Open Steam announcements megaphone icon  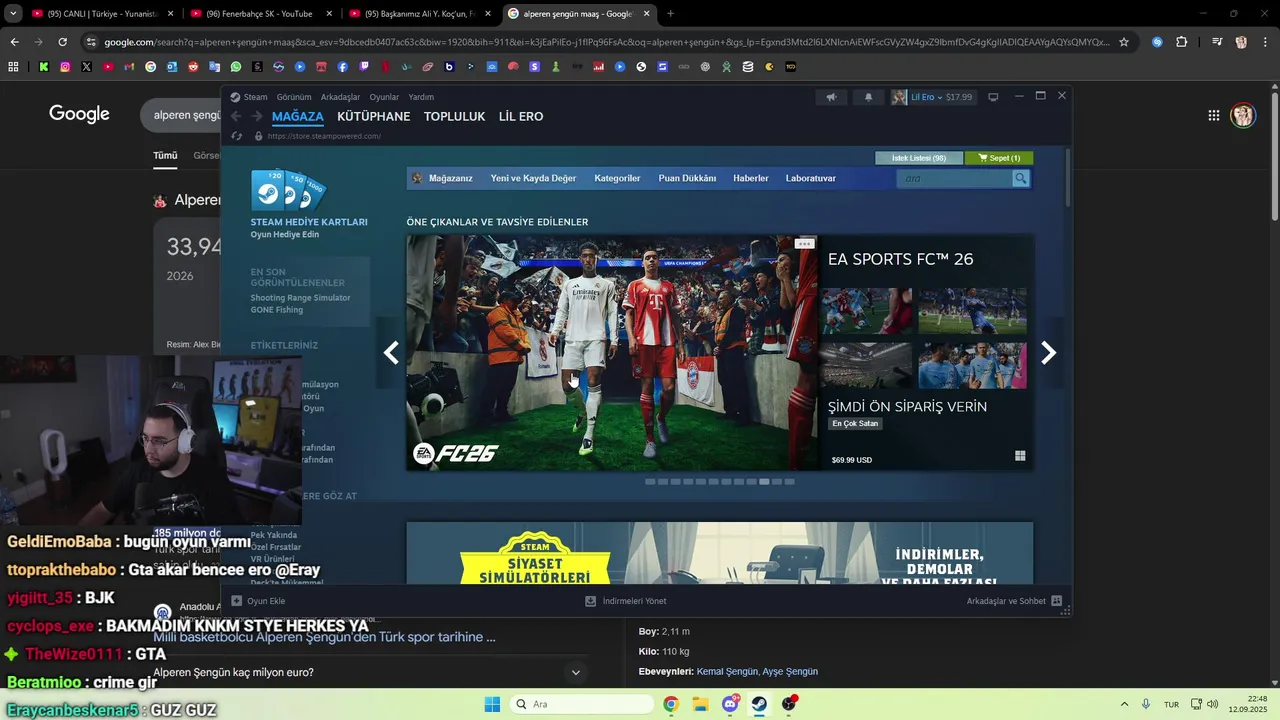click(x=831, y=97)
